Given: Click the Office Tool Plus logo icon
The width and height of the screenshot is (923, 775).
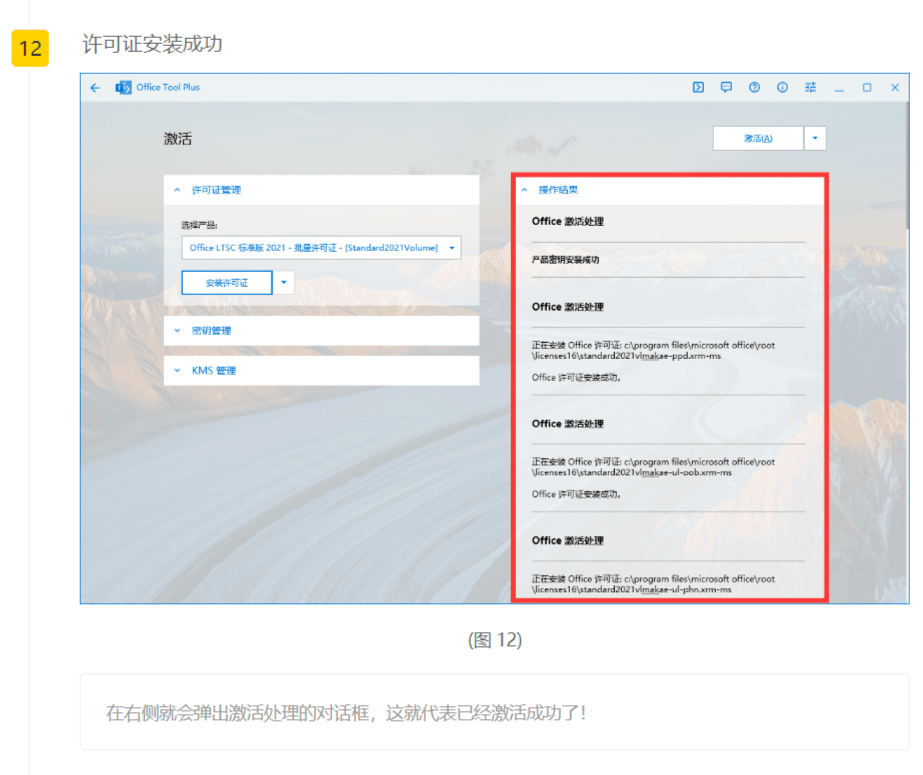Looking at the screenshot, I should [124, 88].
